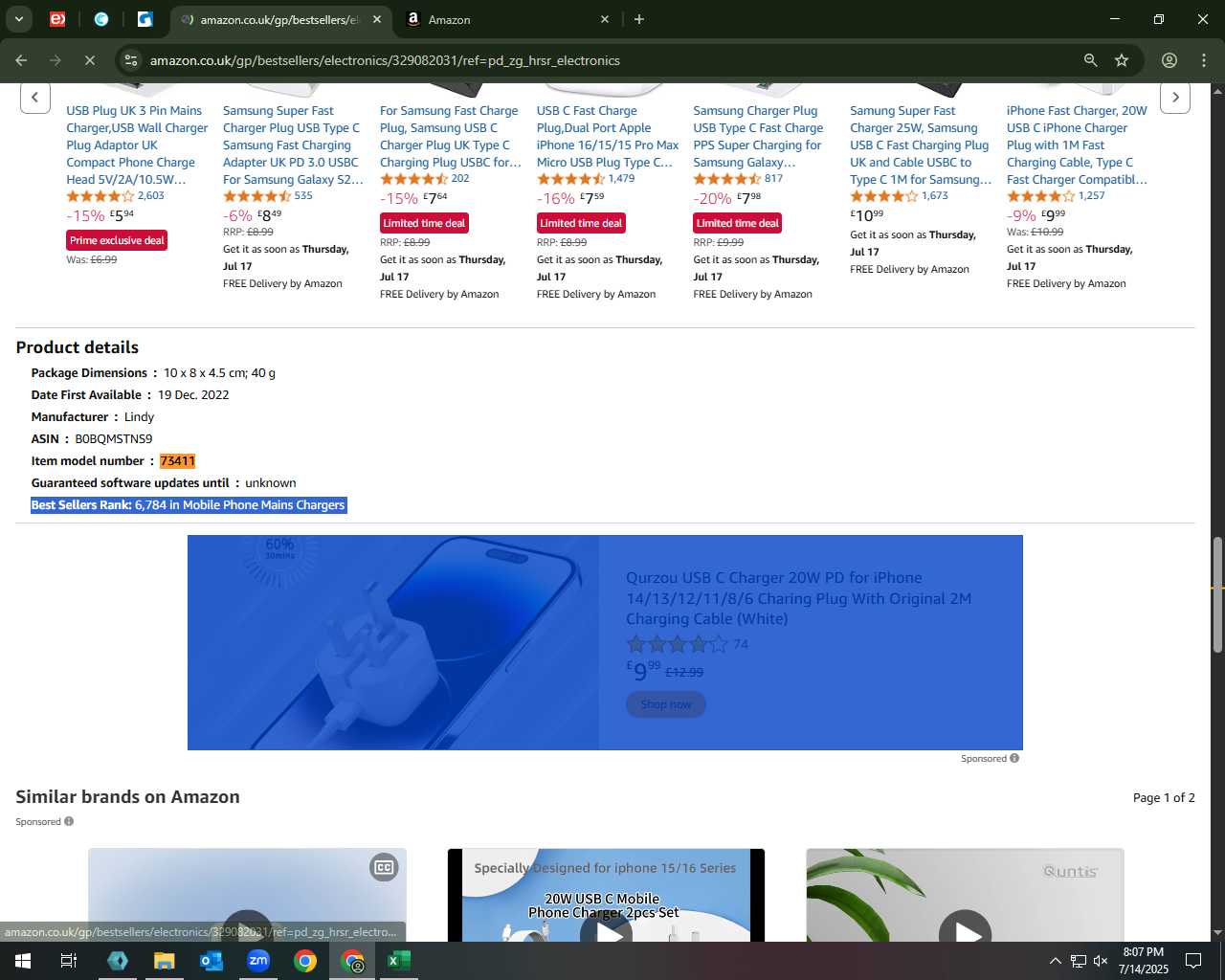
Task: Click Prime exclusive deal badge
Action: coord(117,240)
